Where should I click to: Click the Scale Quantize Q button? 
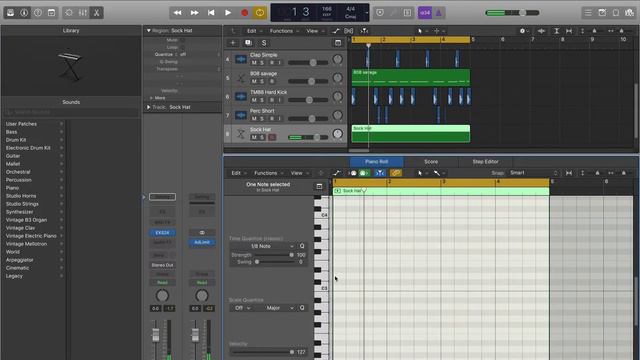pyautogui.click(x=302, y=308)
